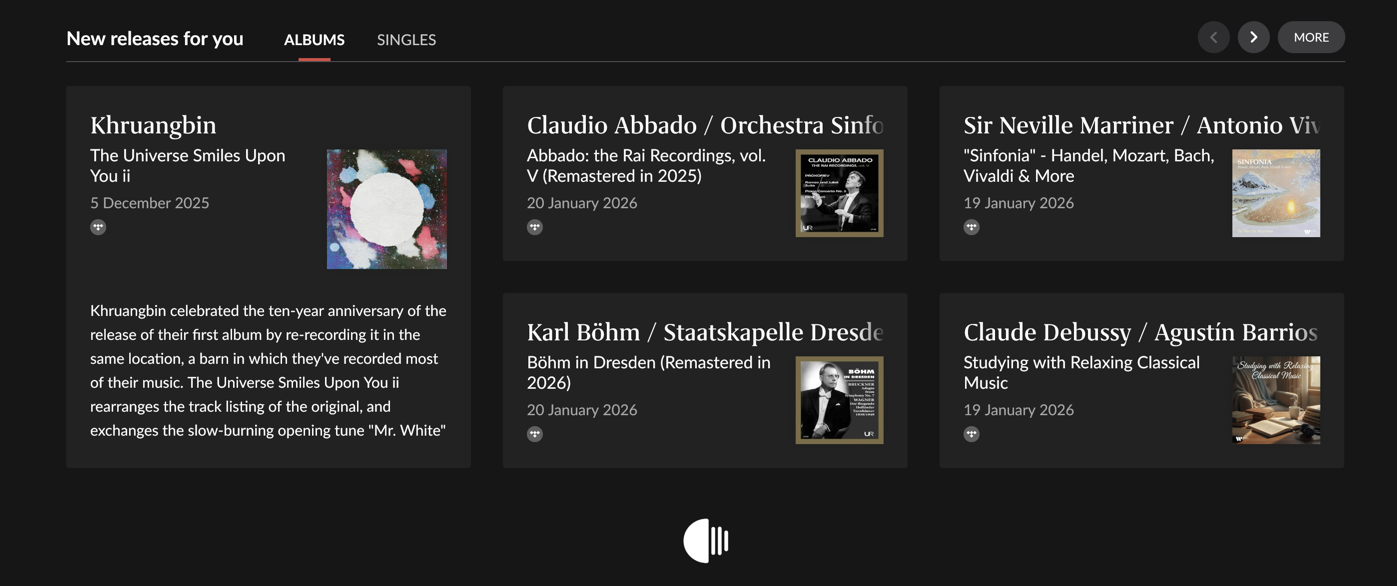
Task: Click the Tidal icon under Studying with Relaxing Classical
Action: pyautogui.click(x=971, y=434)
